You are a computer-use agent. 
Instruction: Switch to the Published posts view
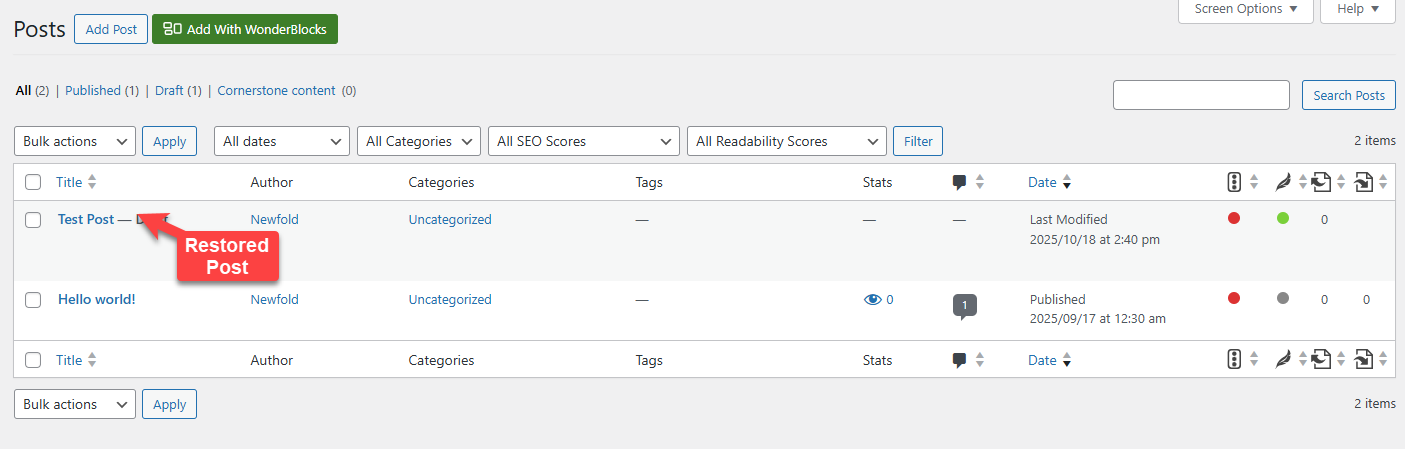coord(94,90)
